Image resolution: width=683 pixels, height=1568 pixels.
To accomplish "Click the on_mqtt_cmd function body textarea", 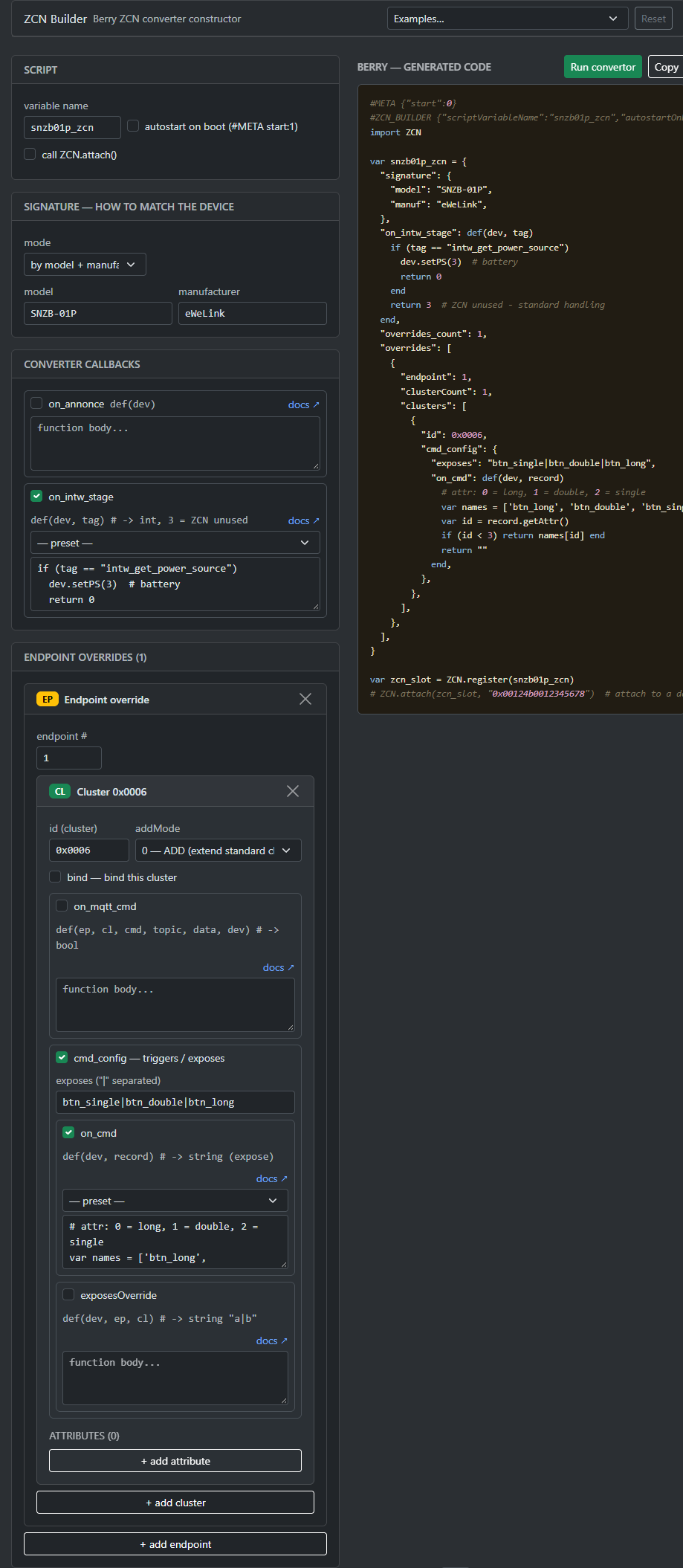I will point(175,1004).
